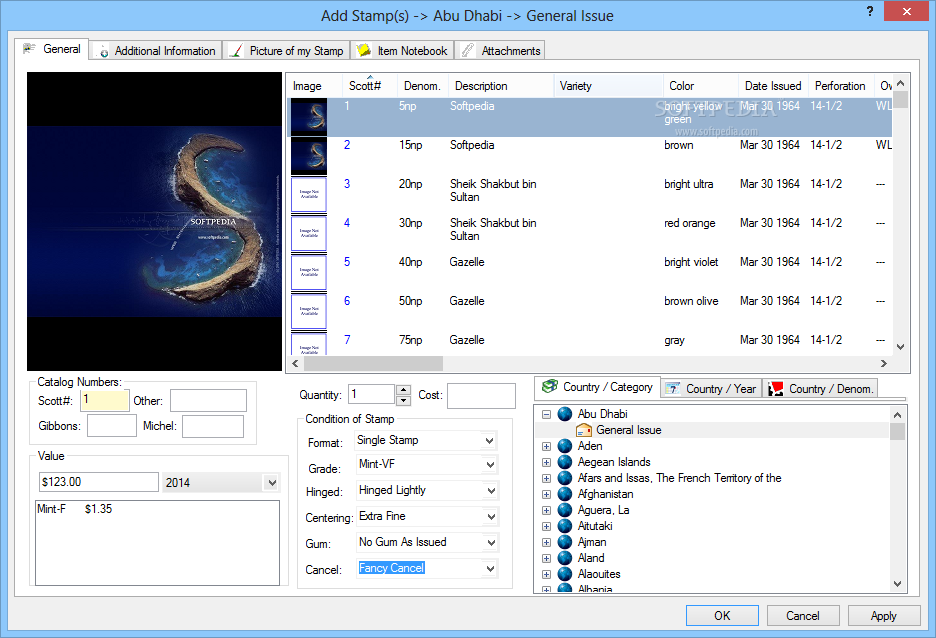
Task: Select the General Issue tree item
Action: [x=629, y=430]
